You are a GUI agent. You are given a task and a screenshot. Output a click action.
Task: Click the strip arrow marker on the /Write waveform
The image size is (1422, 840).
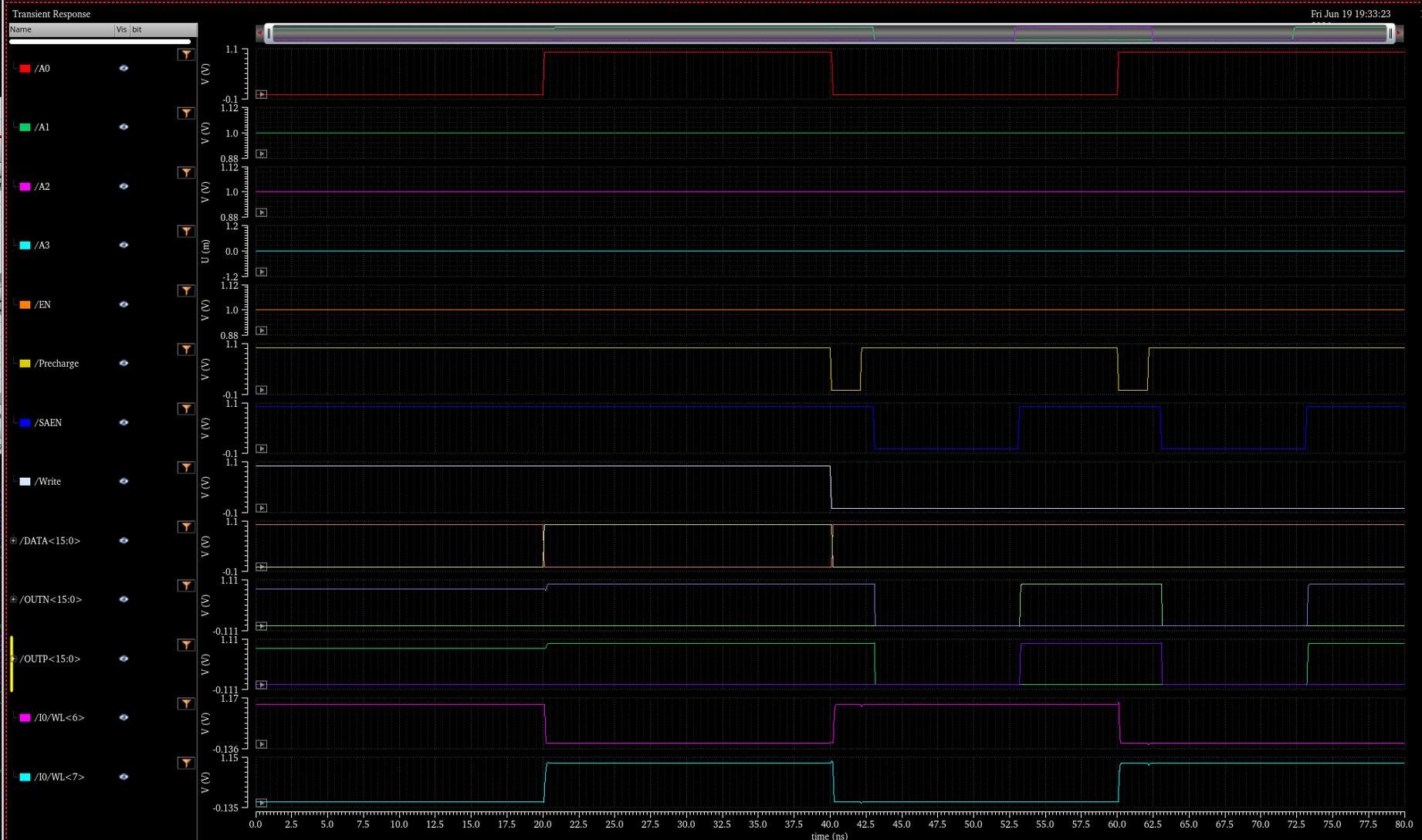click(x=262, y=509)
